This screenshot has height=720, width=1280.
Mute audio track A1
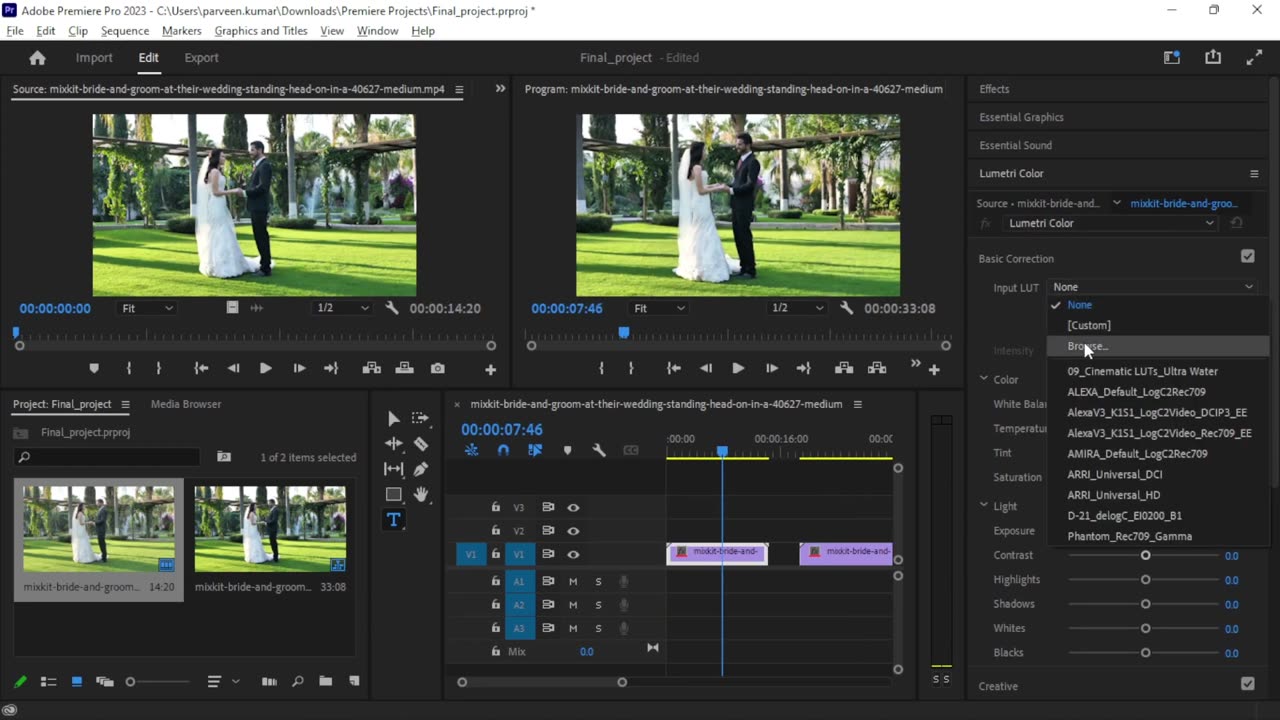(573, 581)
